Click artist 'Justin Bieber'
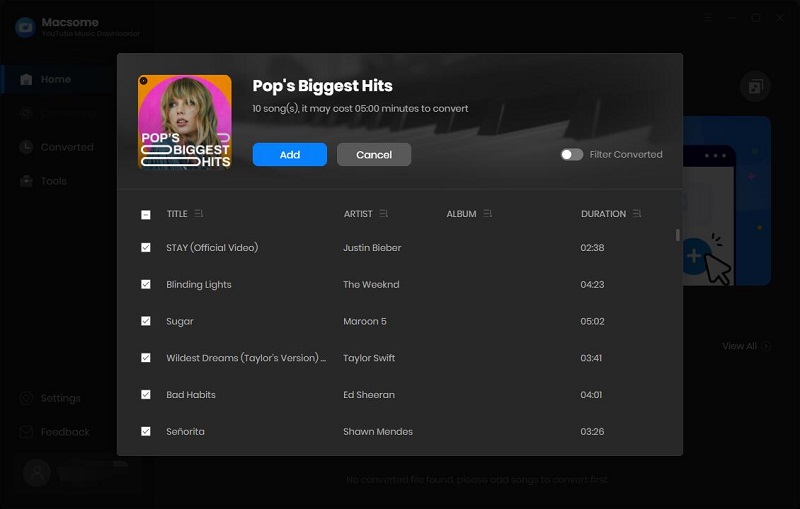The image size is (800, 509). point(372,247)
